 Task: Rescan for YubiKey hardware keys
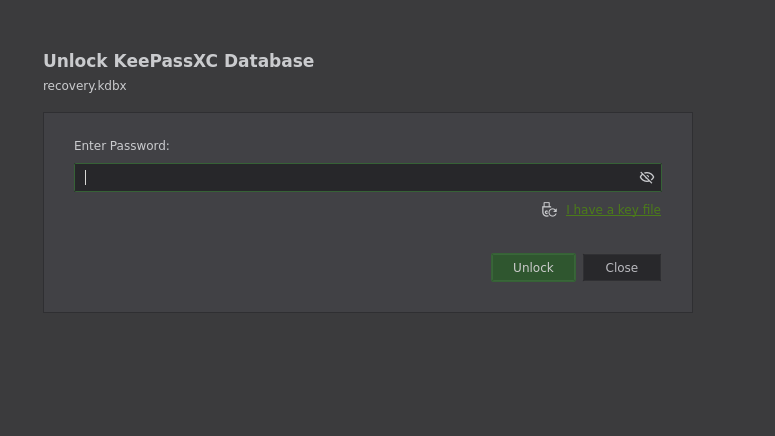(x=549, y=210)
